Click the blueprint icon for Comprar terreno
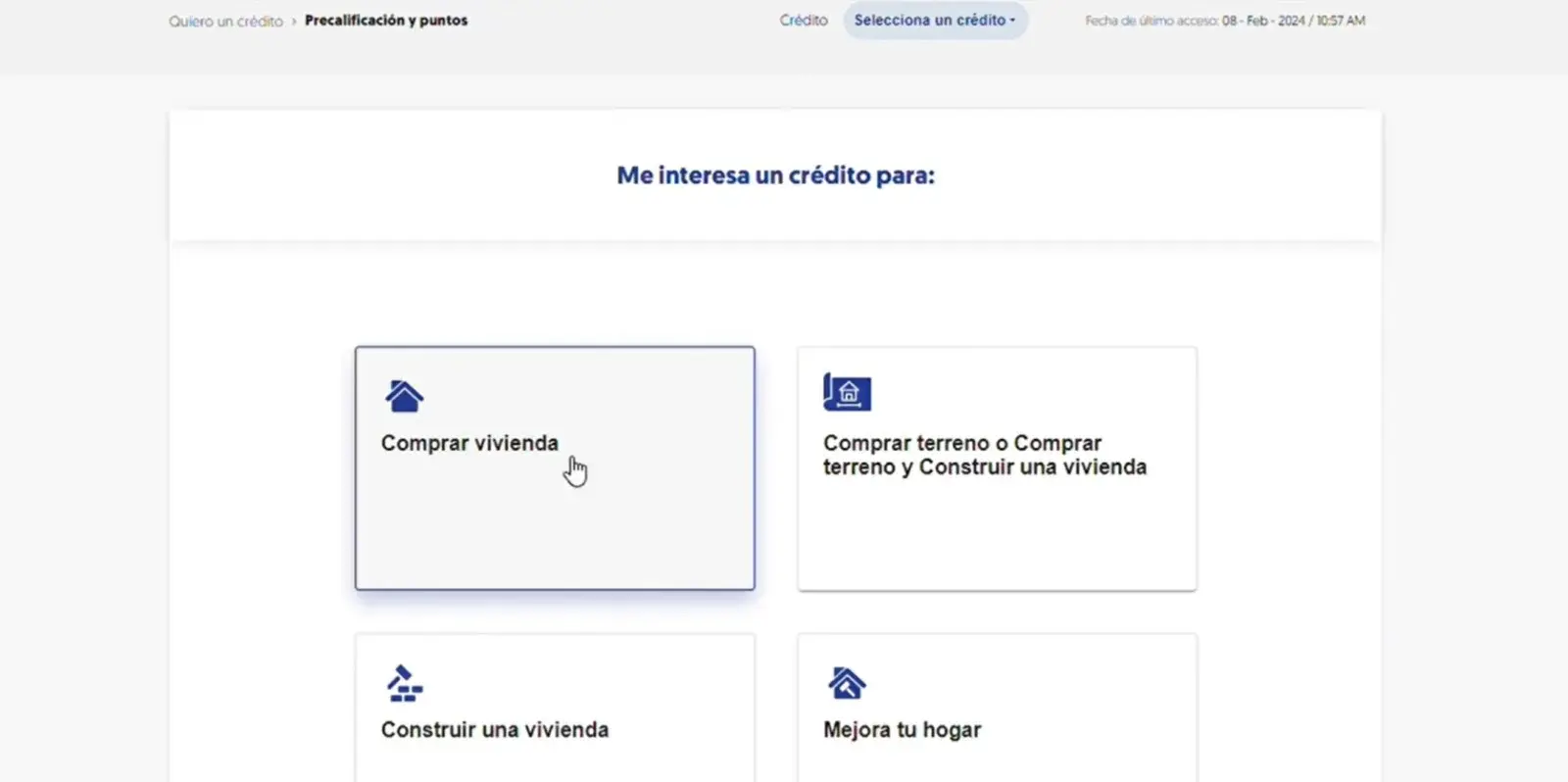Image resolution: width=1568 pixels, height=782 pixels. click(x=847, y=392)
